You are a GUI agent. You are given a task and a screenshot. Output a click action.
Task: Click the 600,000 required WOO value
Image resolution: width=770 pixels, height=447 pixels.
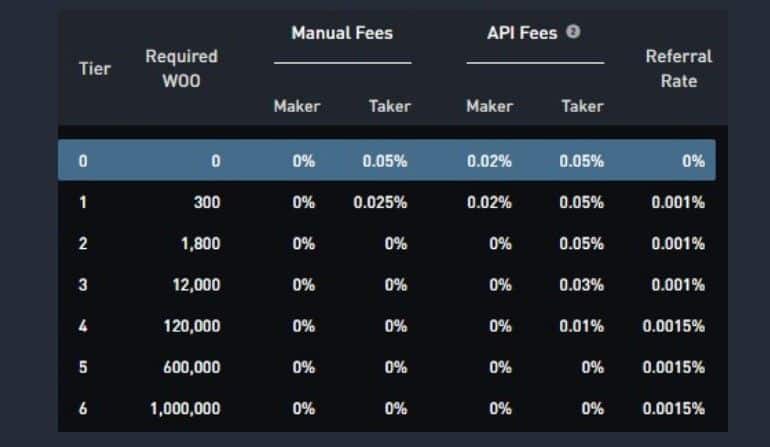point(192,367)
